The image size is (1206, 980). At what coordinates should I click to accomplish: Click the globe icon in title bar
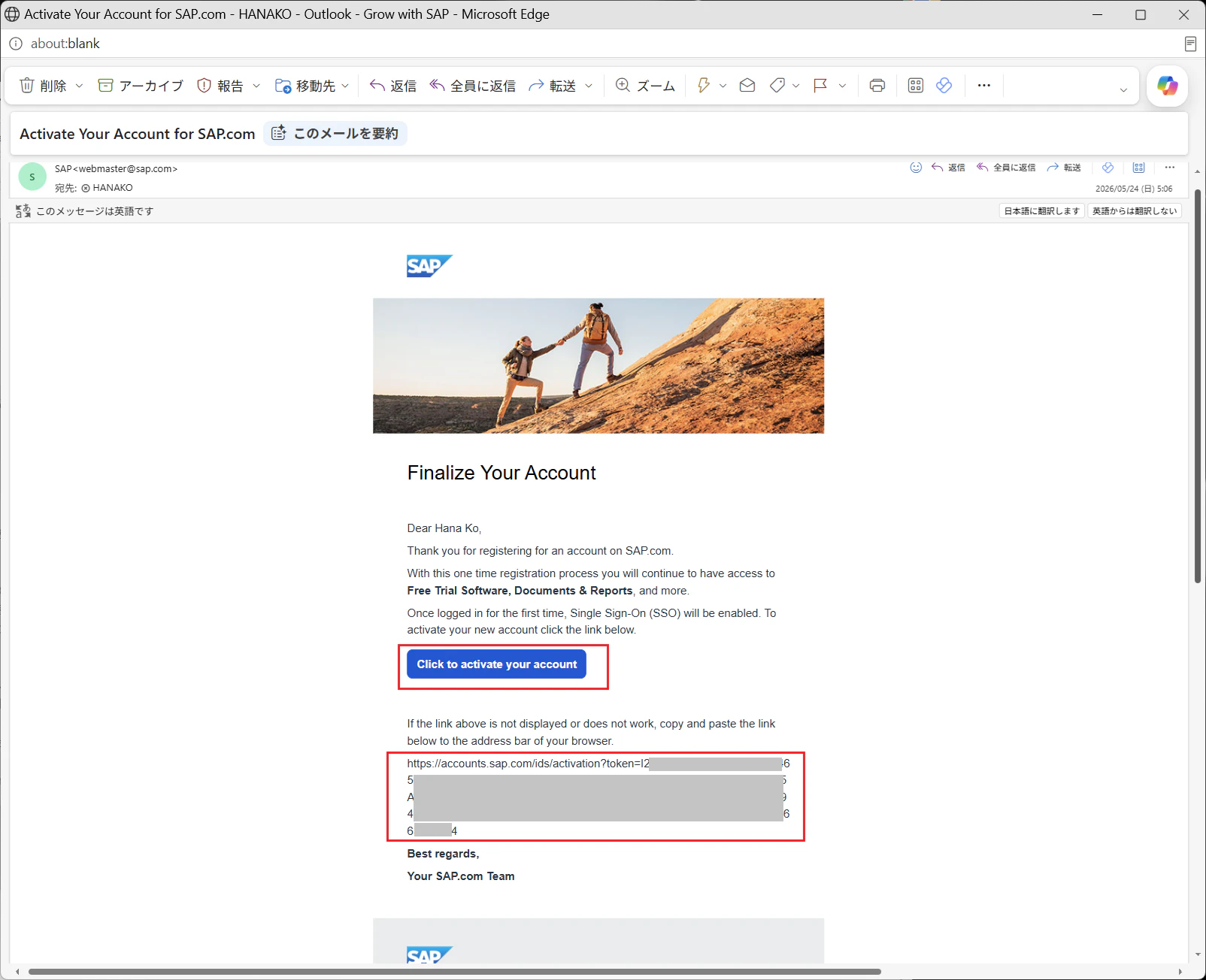[x=13, y=14]
